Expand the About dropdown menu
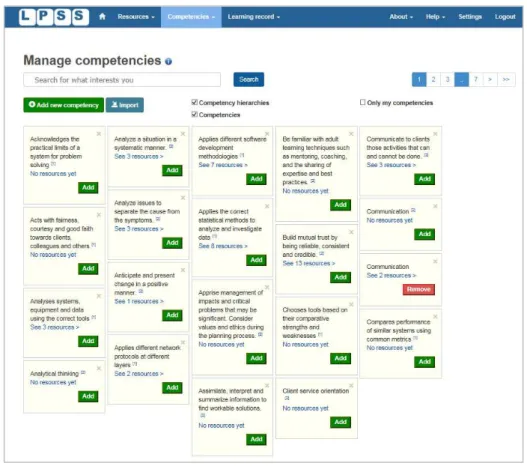 pos(401,16)
